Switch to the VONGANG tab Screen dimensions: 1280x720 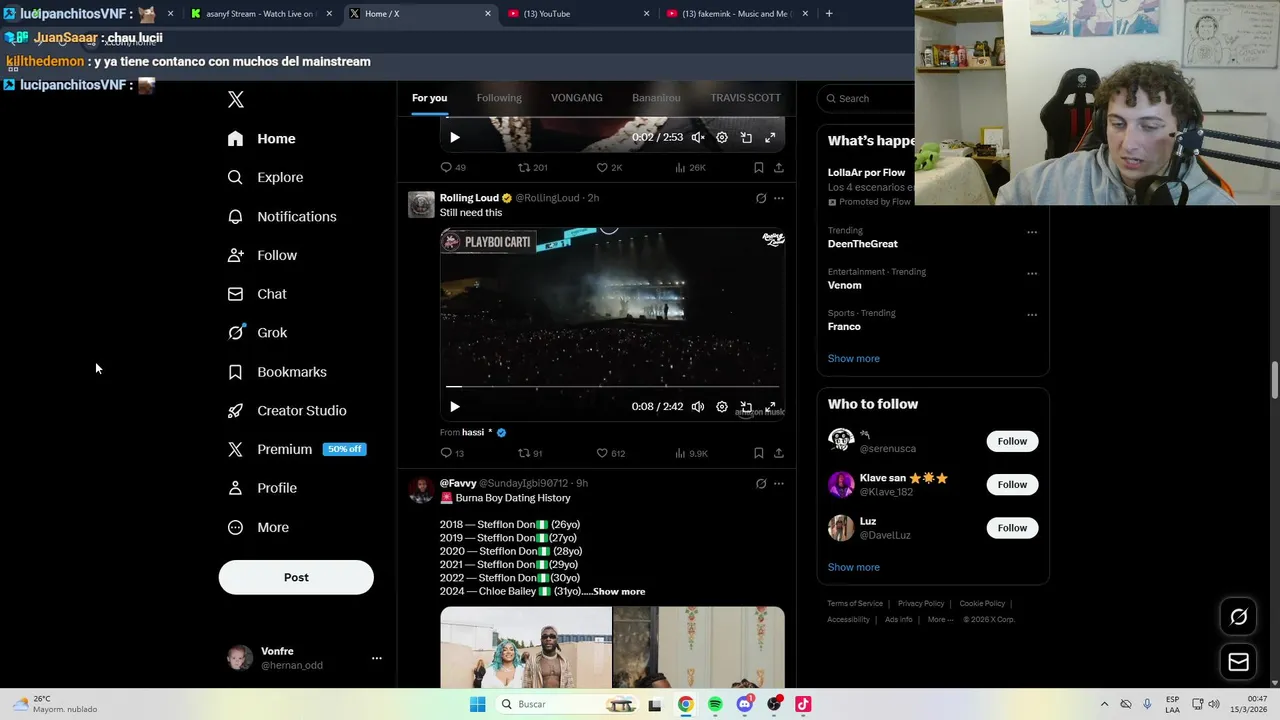point(577,98)
